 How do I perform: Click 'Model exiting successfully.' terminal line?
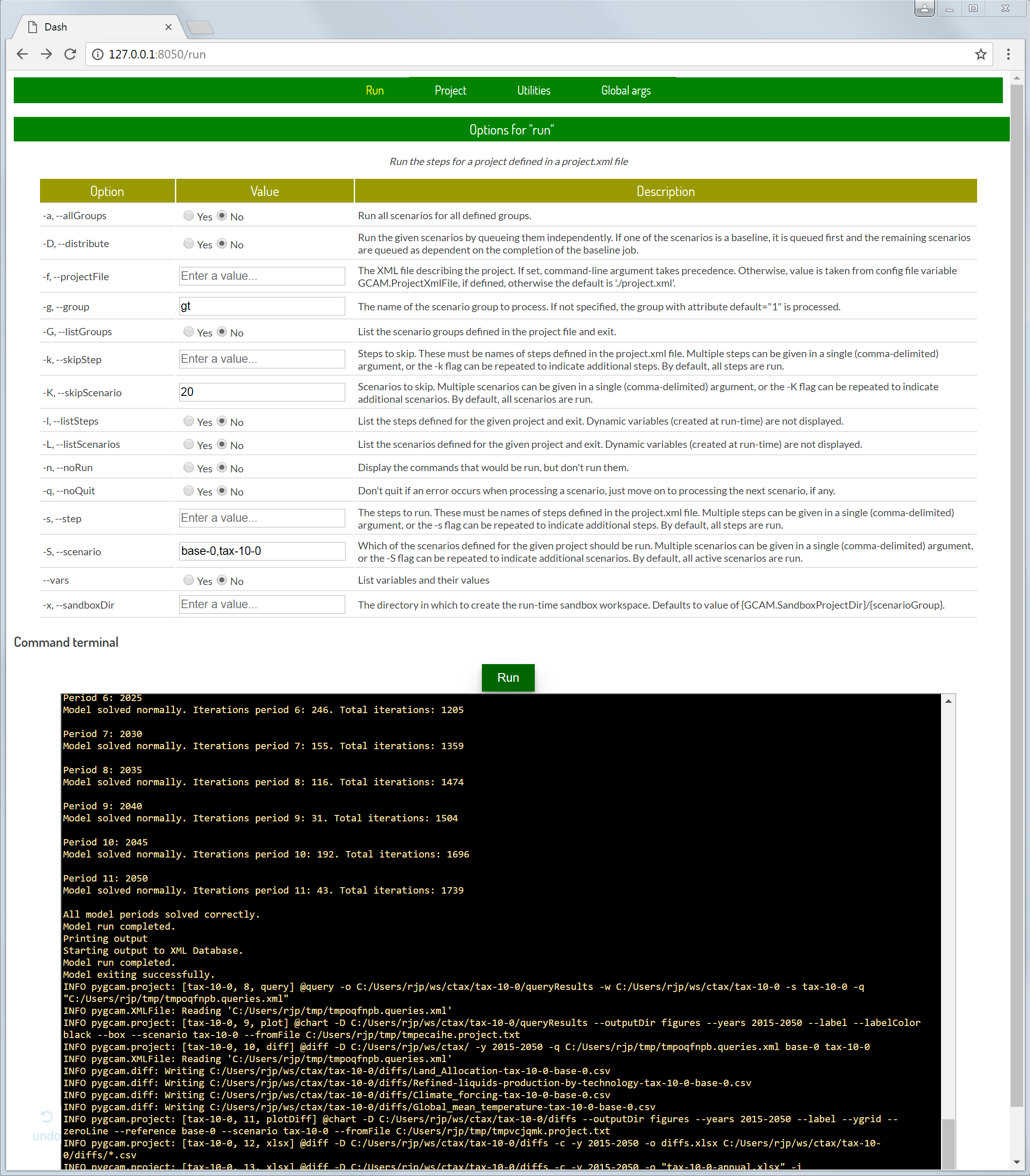pos(138,974)
